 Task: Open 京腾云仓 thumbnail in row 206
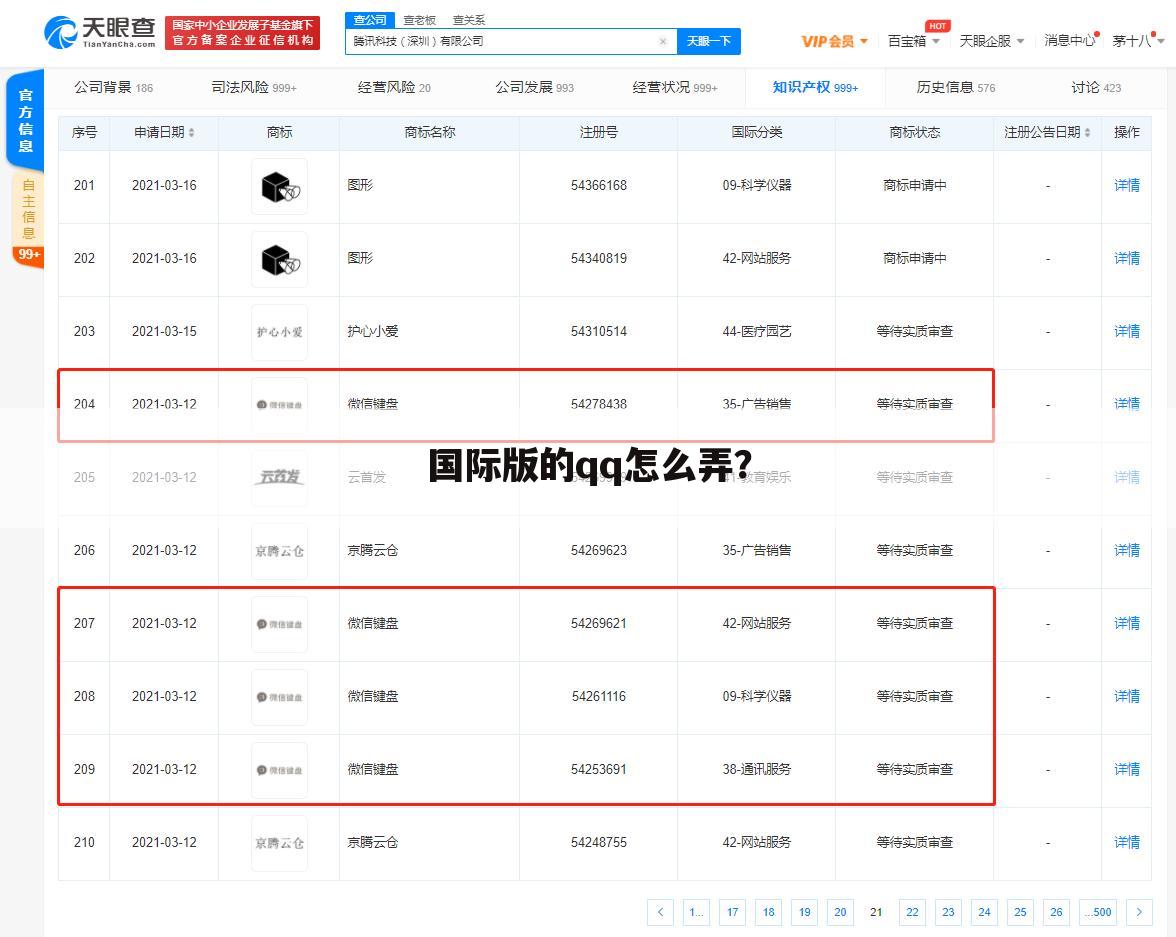pyautogui.click(x=280, y=551)
